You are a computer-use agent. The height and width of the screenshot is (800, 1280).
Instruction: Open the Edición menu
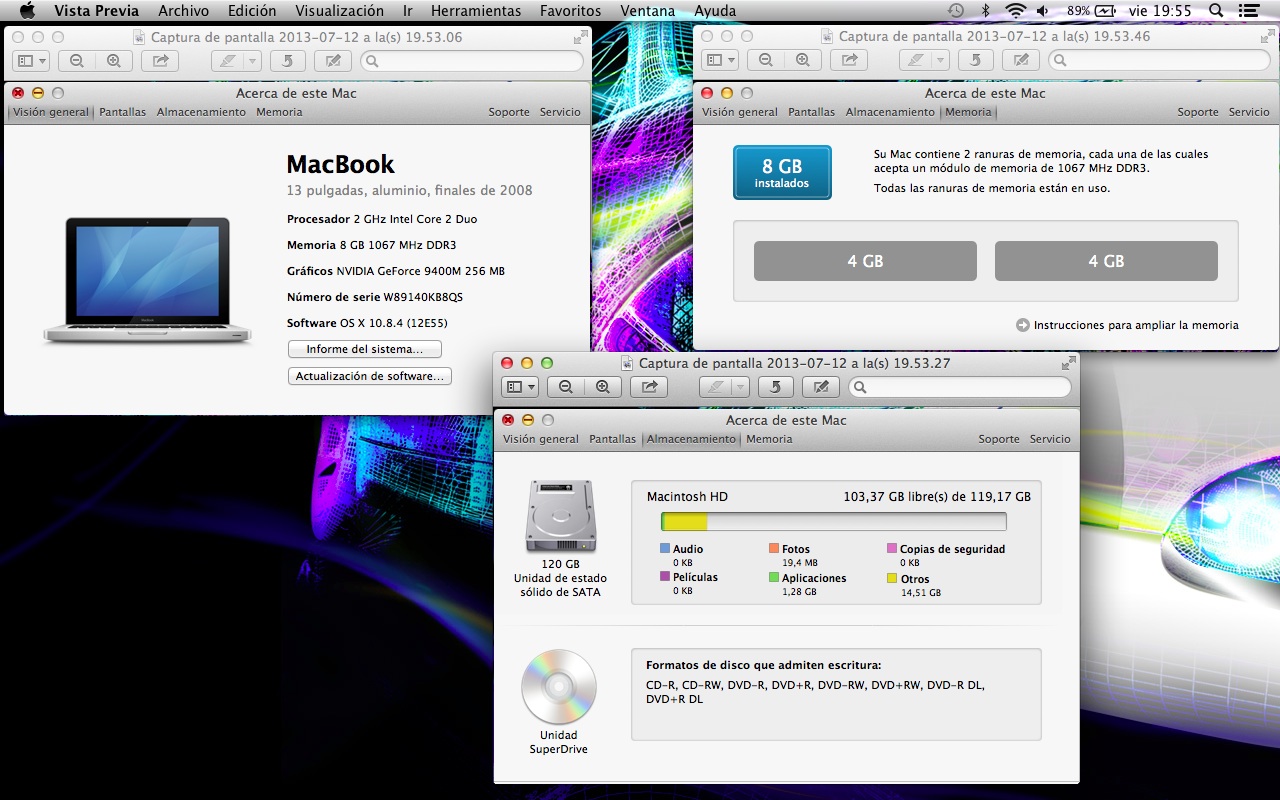click(252, 11)
